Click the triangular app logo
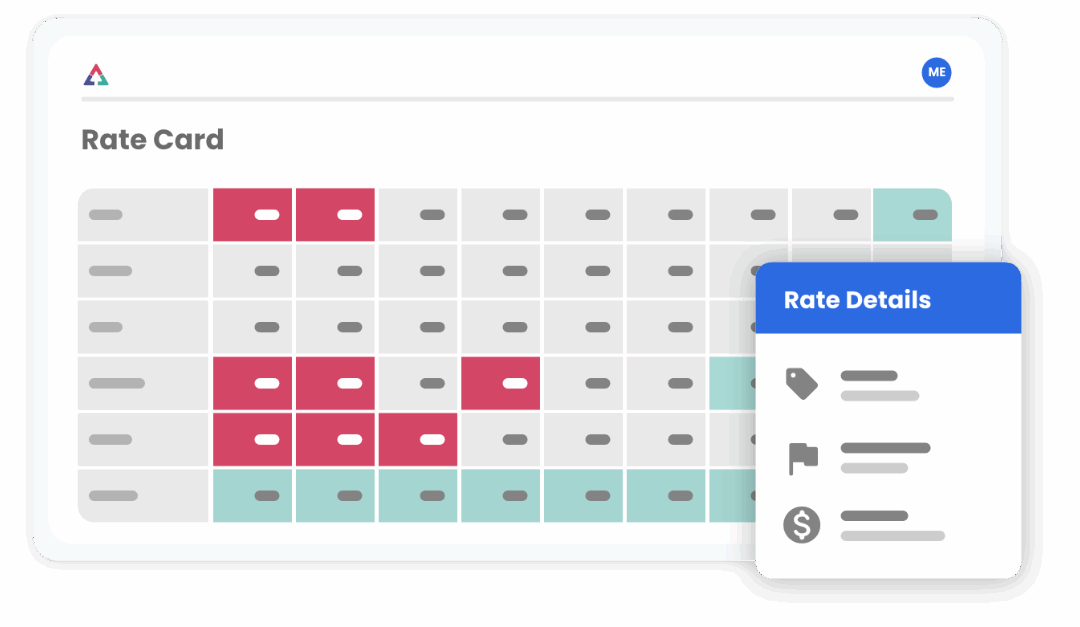Image resolution: width=1080 pixels, height=627 pixels. [x=96, y=74]
